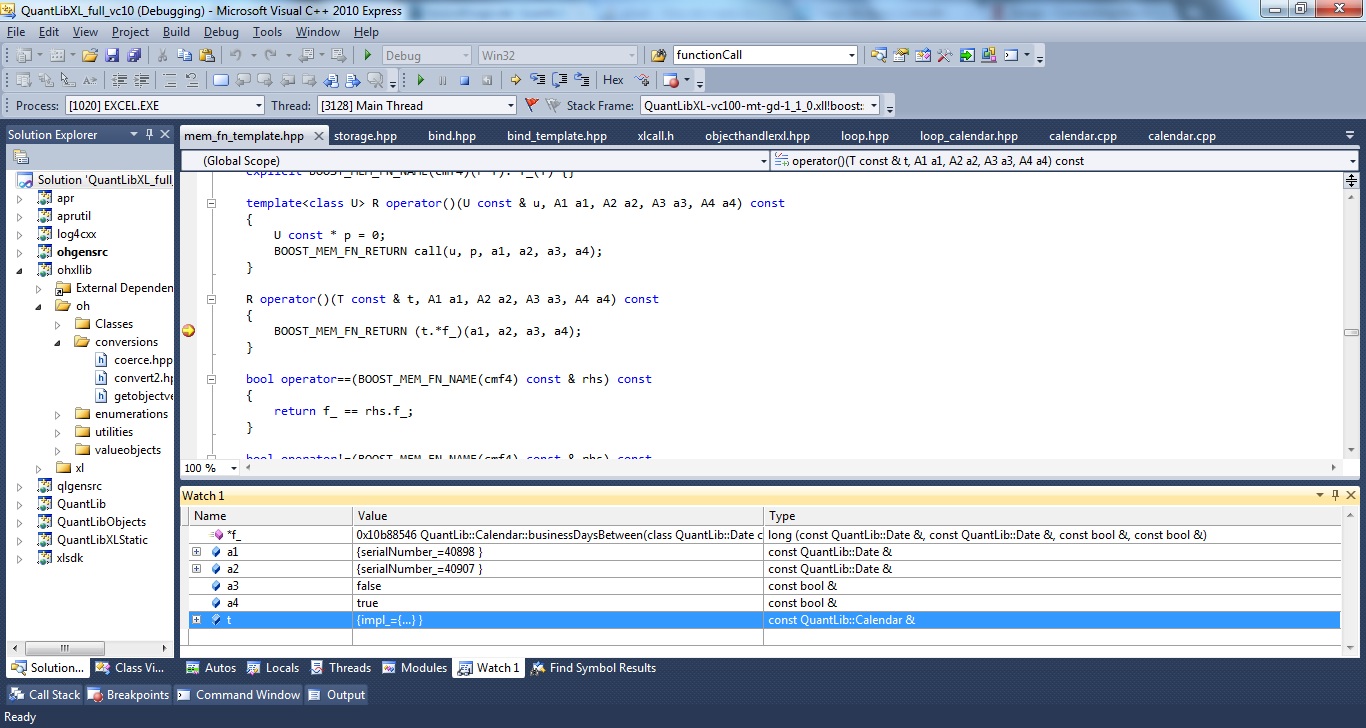Click the Step Into icon
Screen dimensions: 1366x728
(537, 80)
